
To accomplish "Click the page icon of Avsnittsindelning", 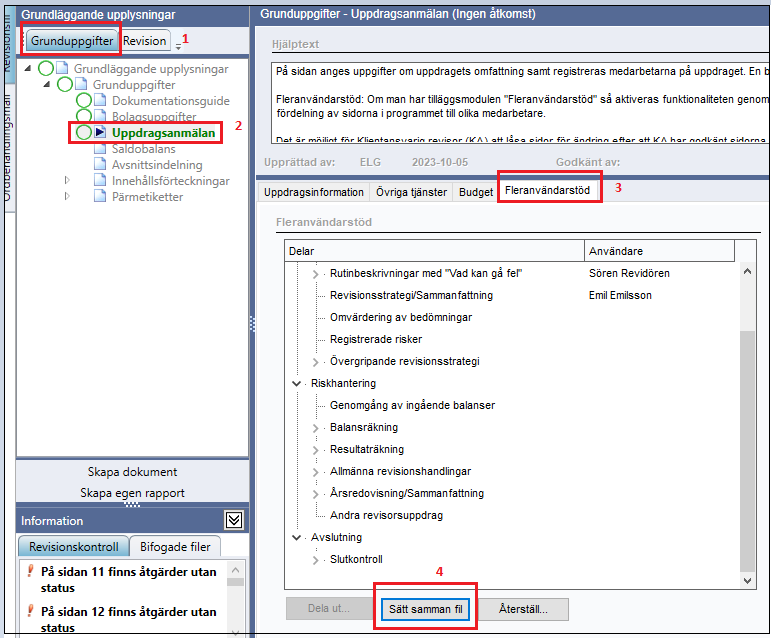I will click(x=100, y=164).
